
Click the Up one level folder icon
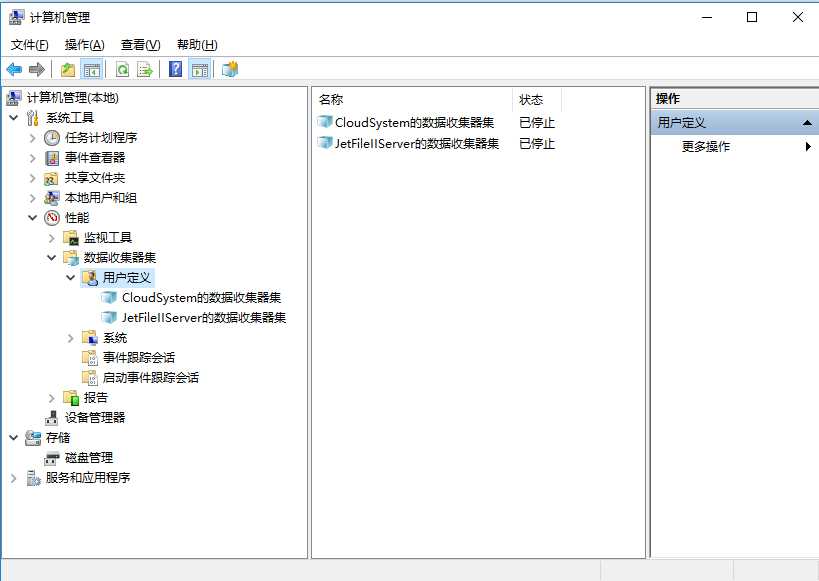(x=68, y=69)
